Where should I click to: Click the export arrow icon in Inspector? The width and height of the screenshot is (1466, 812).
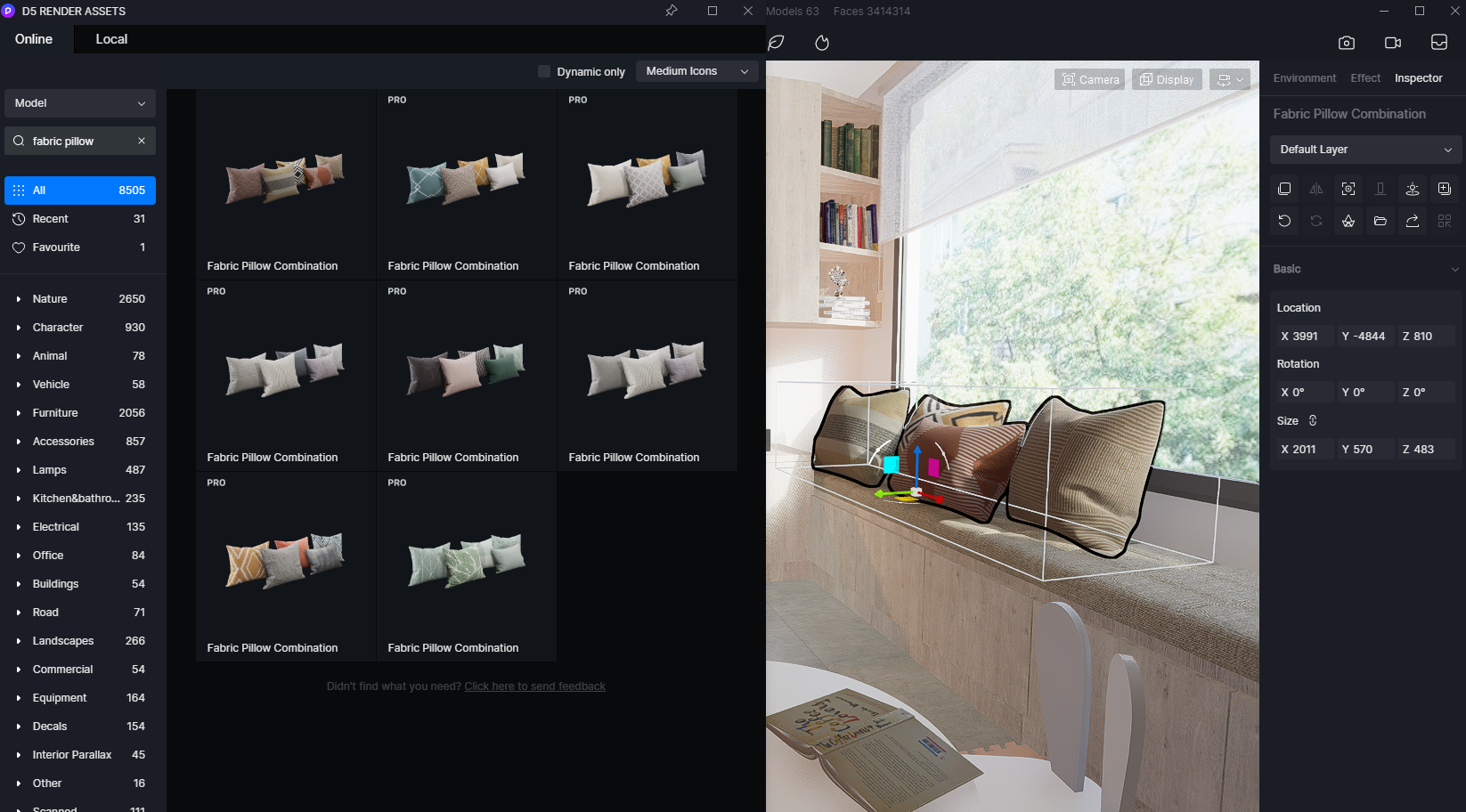pyautogui.click(x=1413, y=221)
